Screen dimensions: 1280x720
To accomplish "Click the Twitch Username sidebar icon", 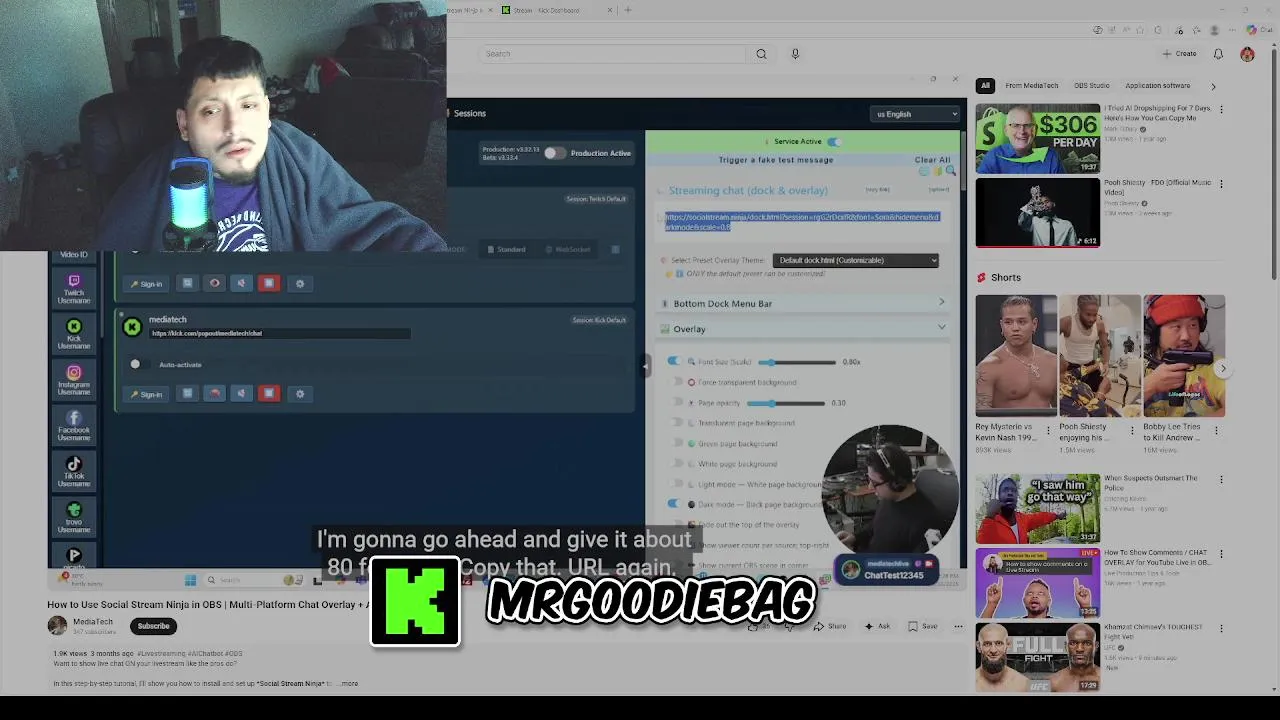I will pos(74,289).
